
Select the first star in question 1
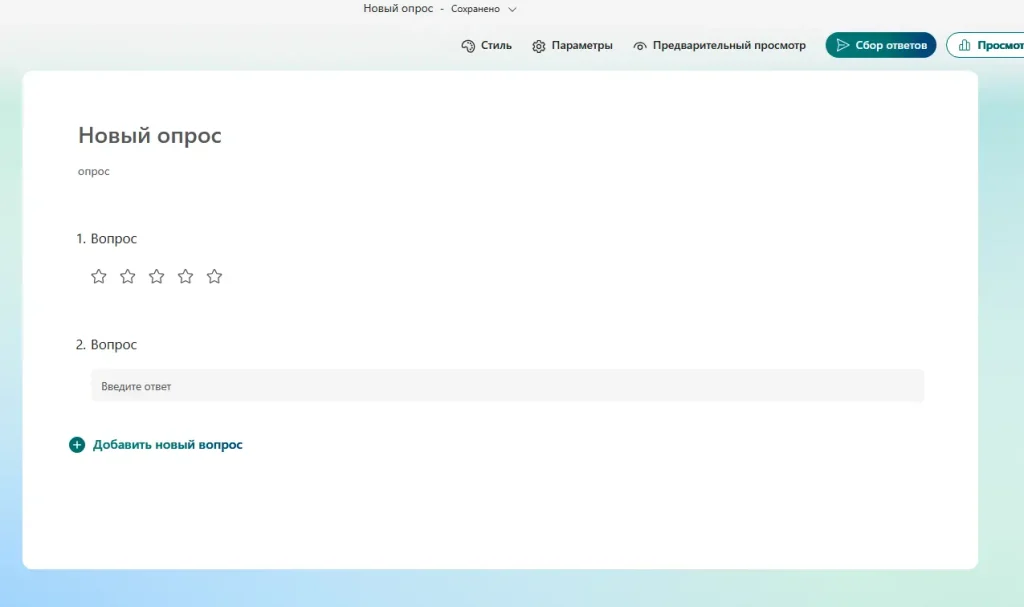99,277
